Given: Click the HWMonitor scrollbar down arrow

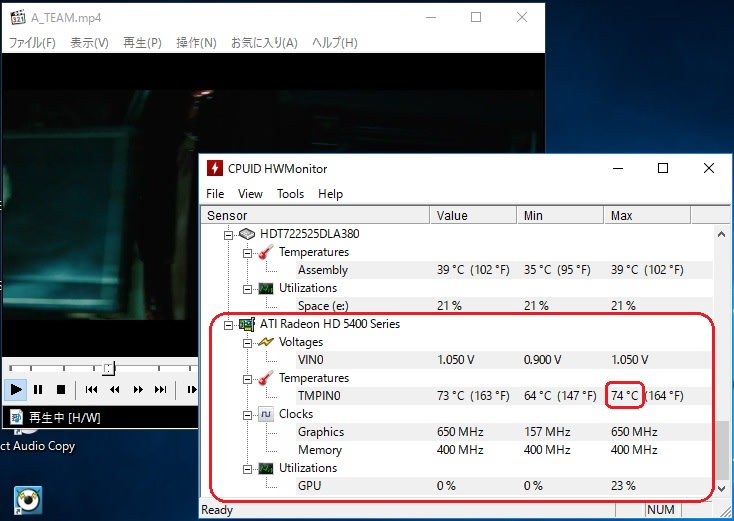Looking at the screenshot, I should click(x=721, y=488).
